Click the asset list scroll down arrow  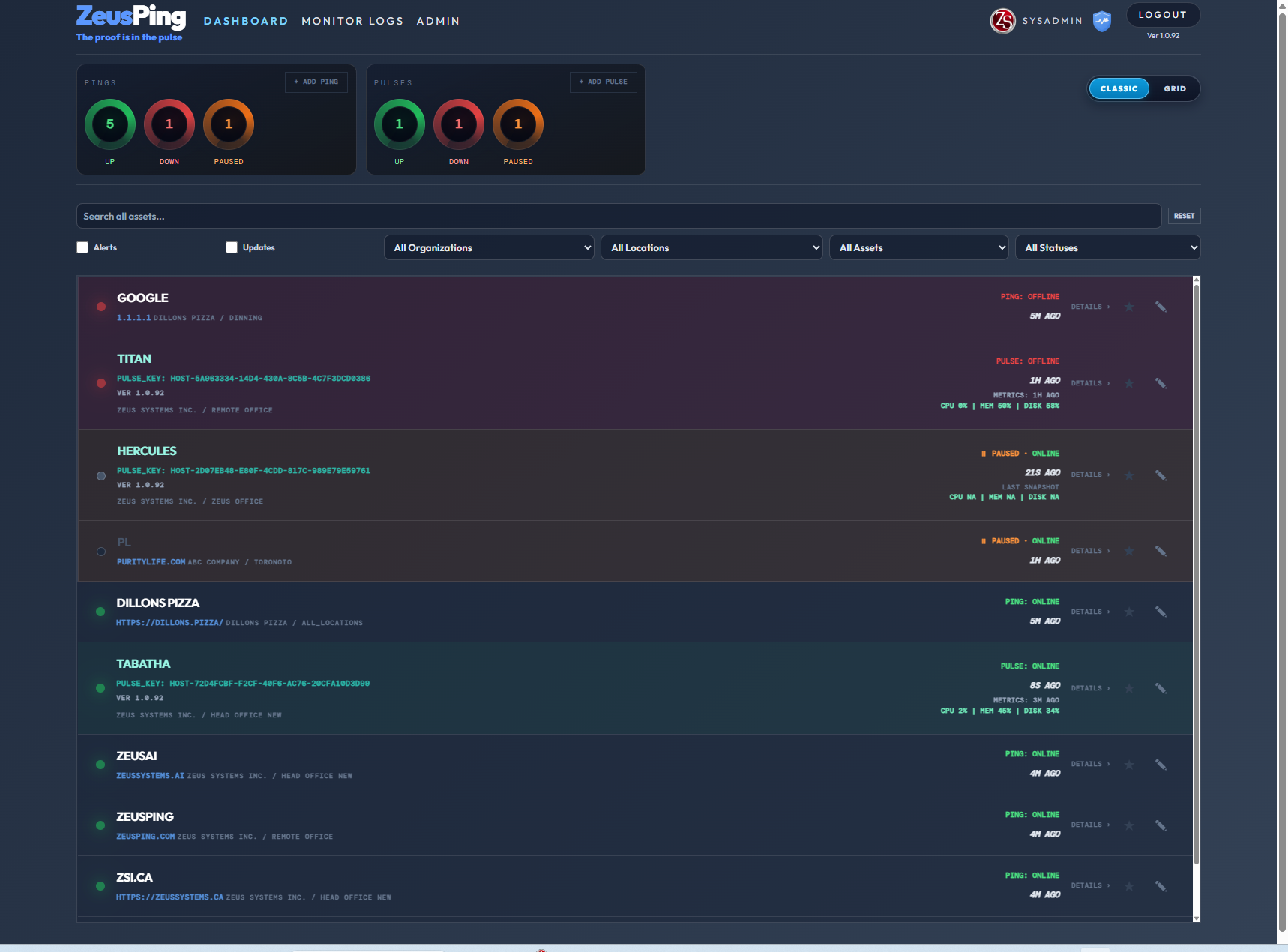click(x=1197, y=918)
